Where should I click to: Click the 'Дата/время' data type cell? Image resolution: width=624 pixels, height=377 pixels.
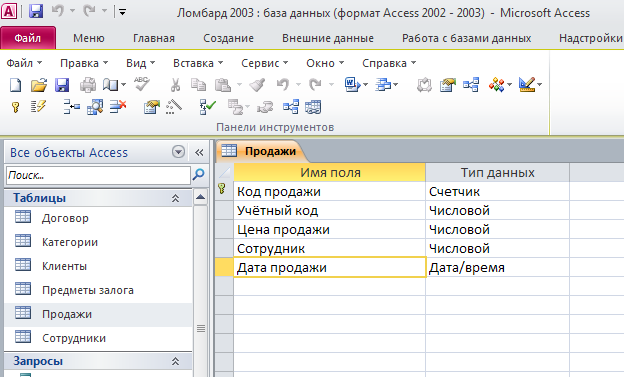pyautogui.click(x=497, y=268)
